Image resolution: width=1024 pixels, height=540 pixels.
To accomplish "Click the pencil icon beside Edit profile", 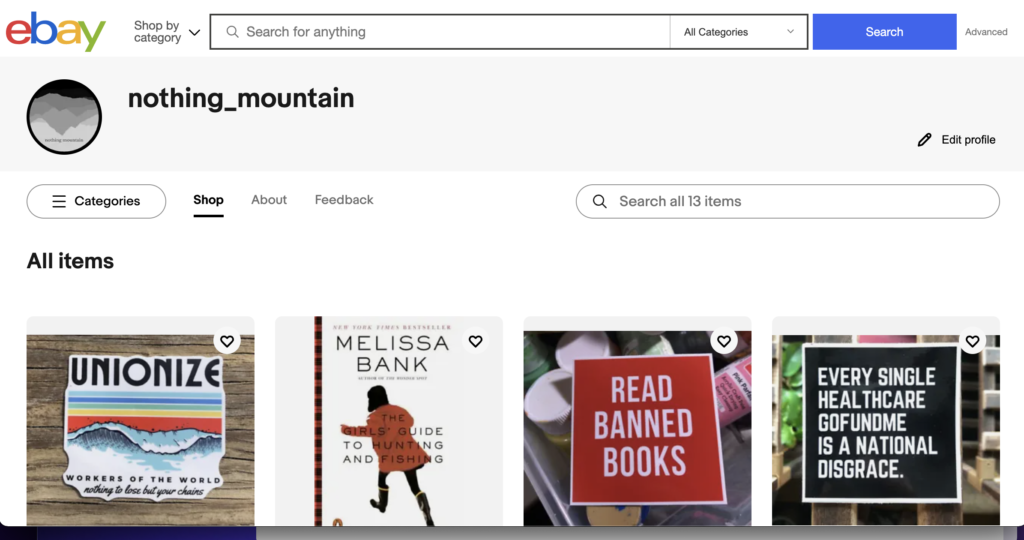I will click(924, 140).
